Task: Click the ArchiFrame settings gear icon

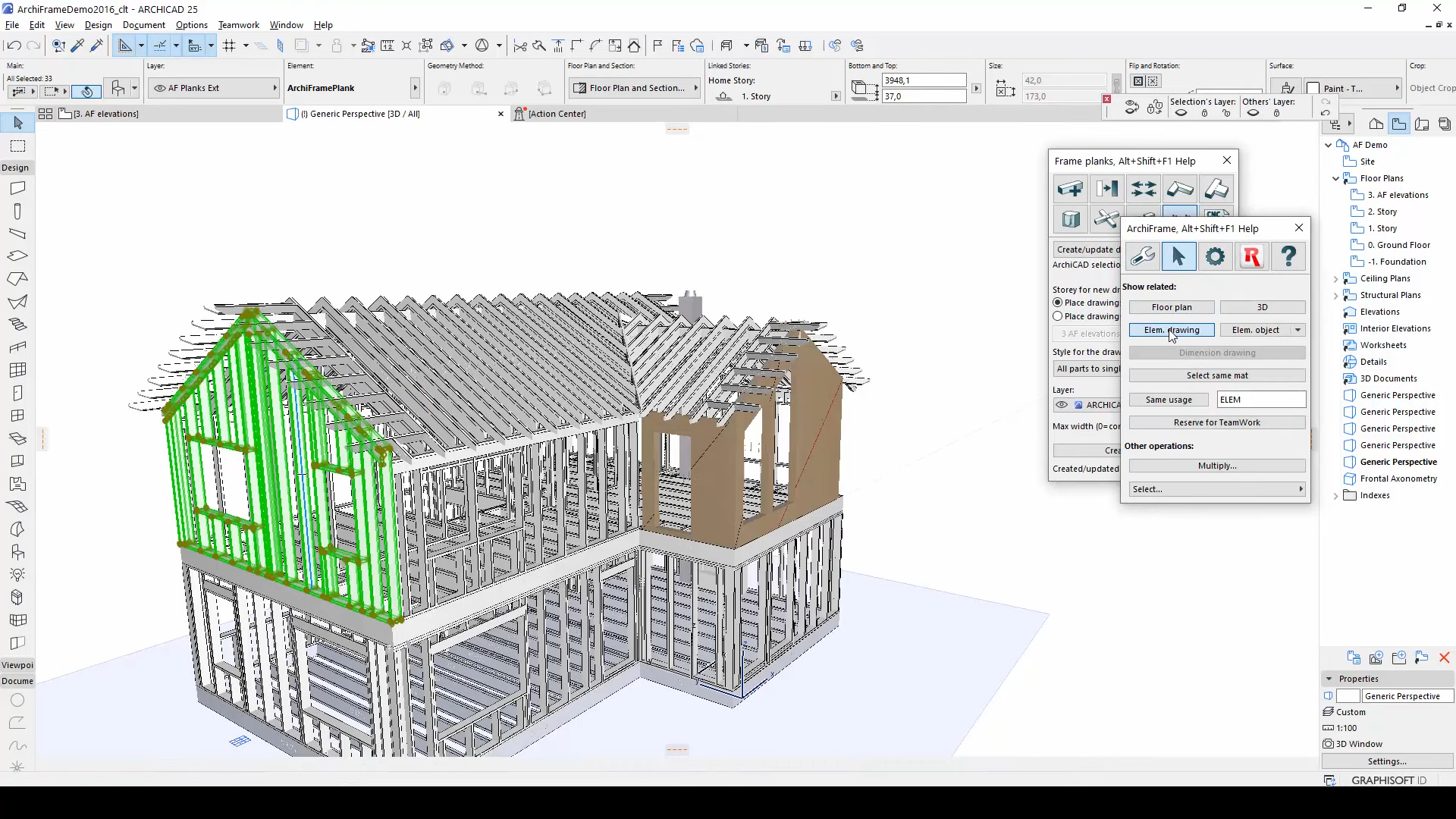Action: [1215, 257]
